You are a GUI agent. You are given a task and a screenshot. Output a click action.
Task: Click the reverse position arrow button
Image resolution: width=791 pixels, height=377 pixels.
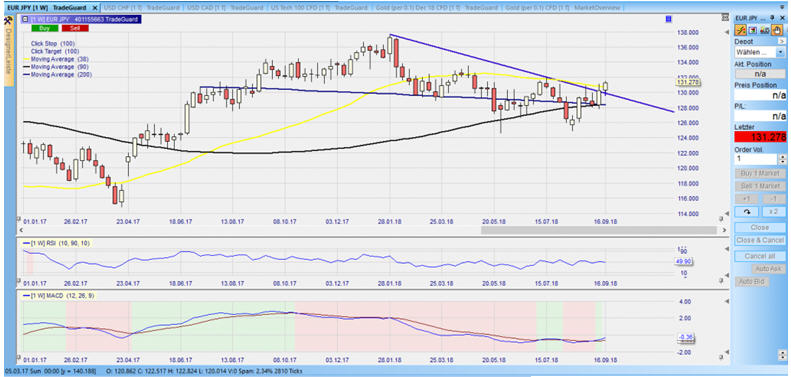(x=747, y=211)
